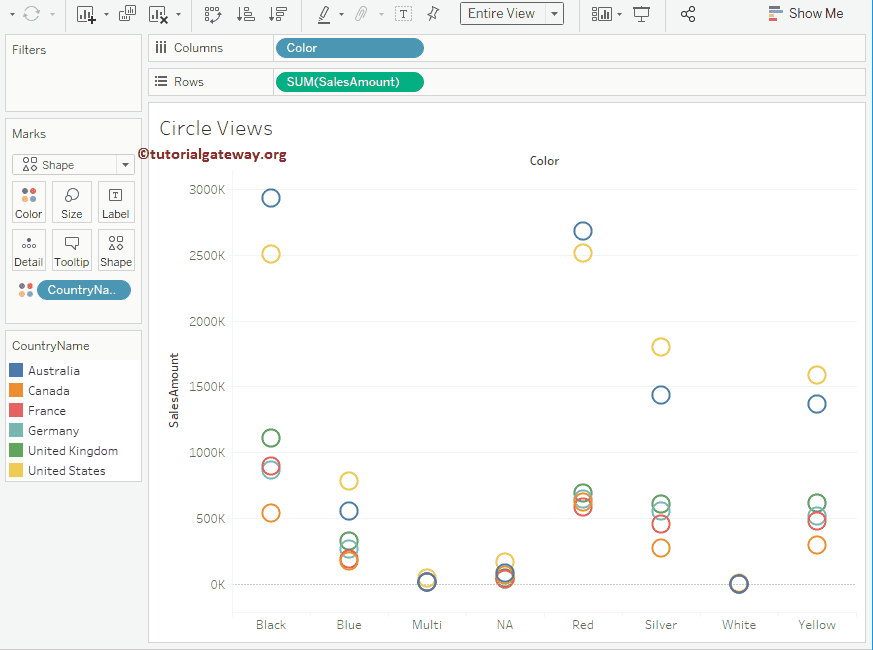Open the Entire View fit dropdown

point(553,14)
